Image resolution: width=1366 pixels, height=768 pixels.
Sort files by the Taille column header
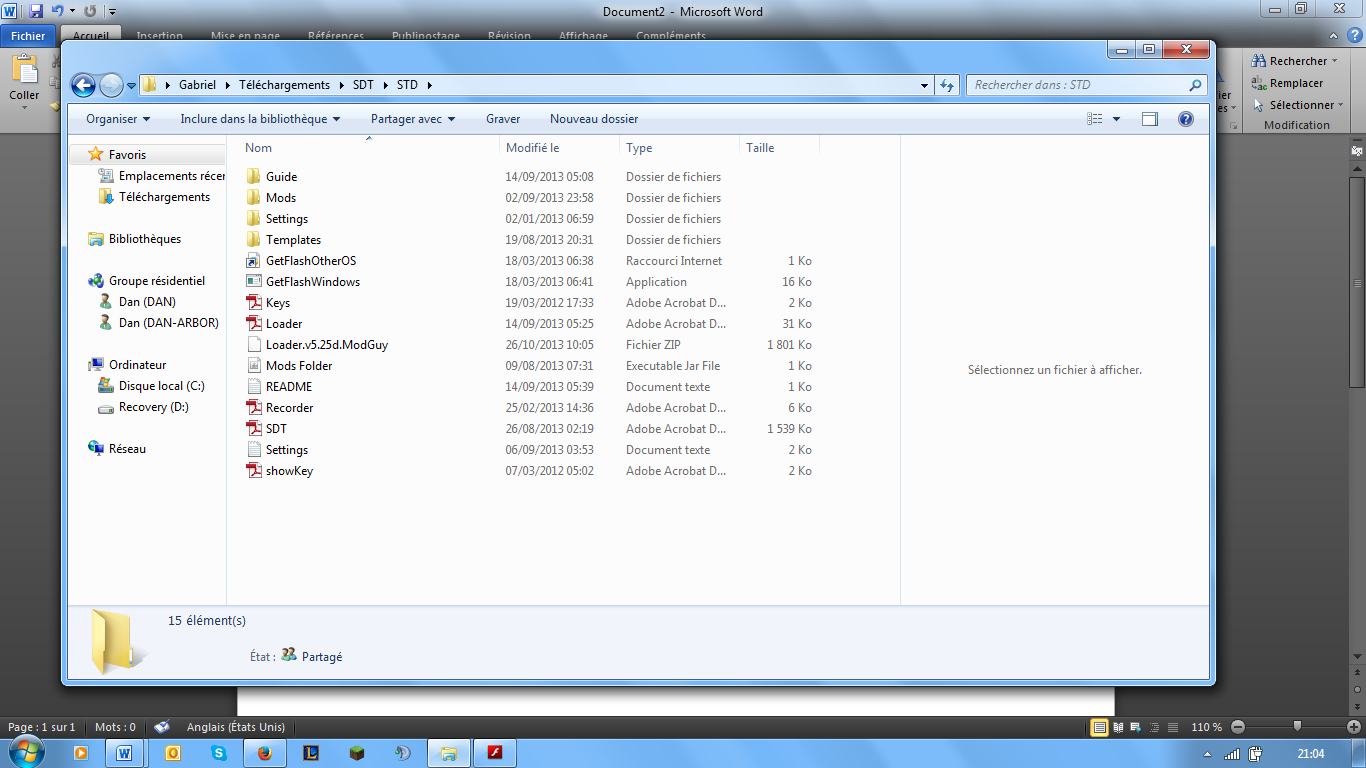(x=760, y=148)
